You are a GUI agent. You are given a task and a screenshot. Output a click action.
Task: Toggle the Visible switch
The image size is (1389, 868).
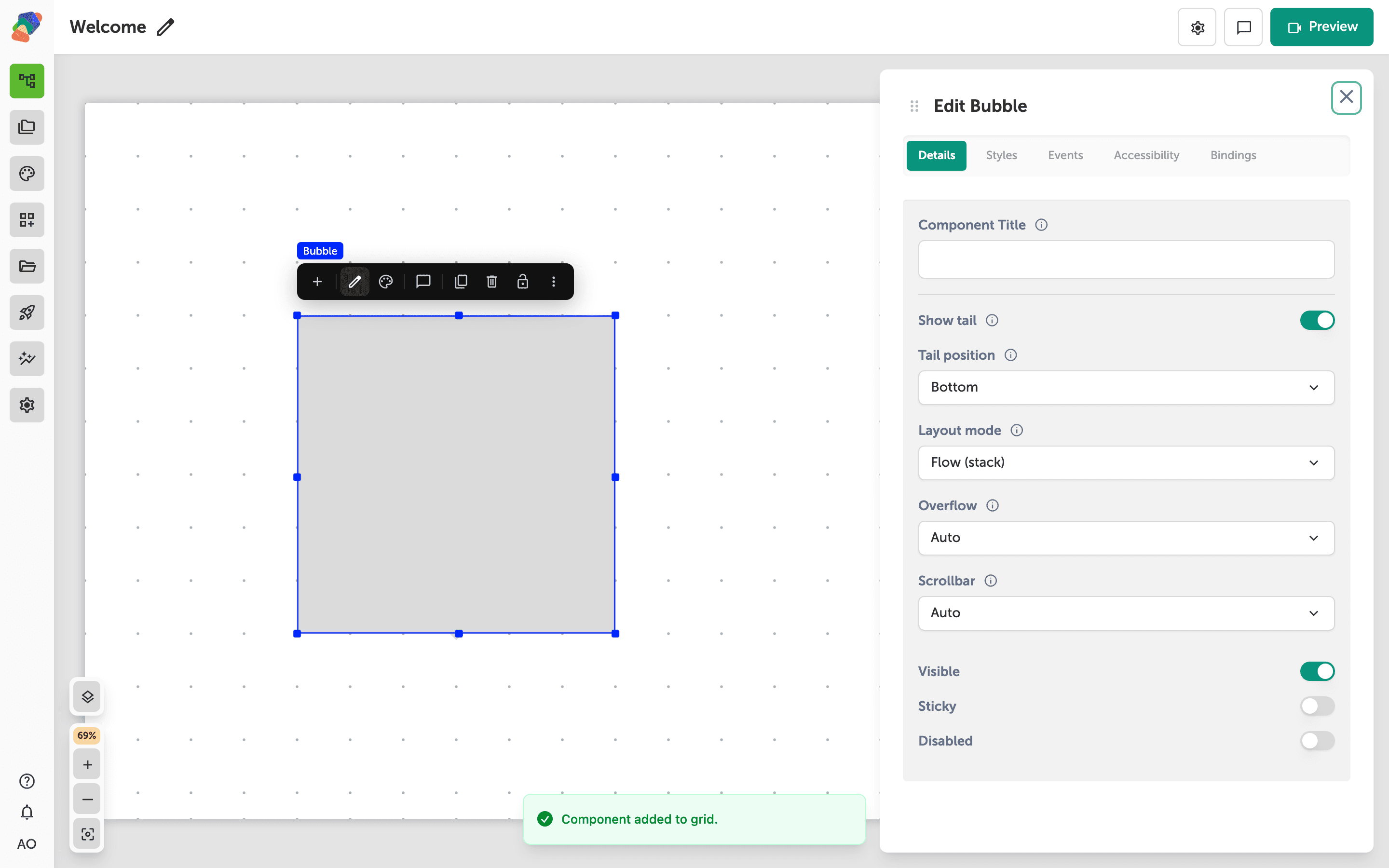[x=1317, y=671]
